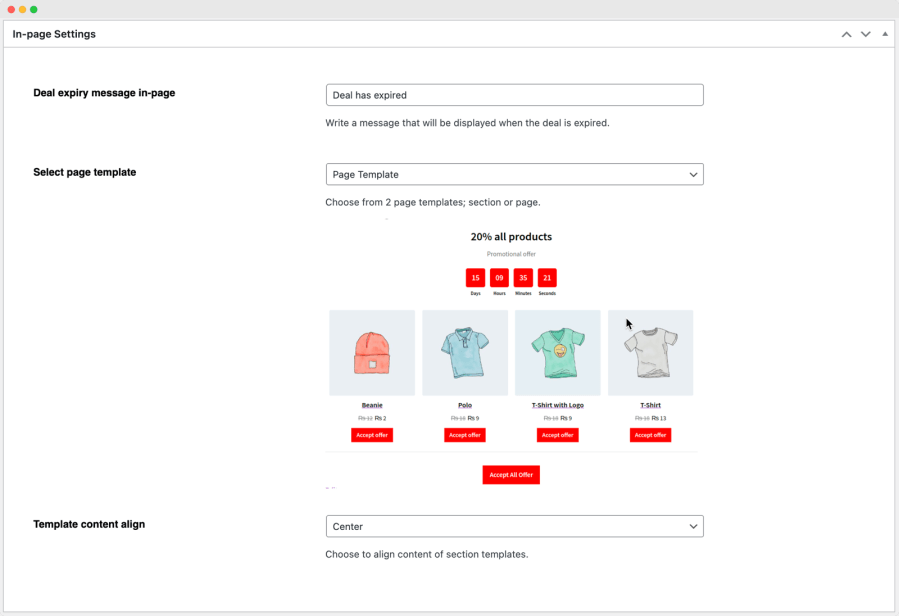Accept offer for T-Shirt with Logo
Viewport: 899px width, 616px height.
pyautogui.click(x=557, y=435)
